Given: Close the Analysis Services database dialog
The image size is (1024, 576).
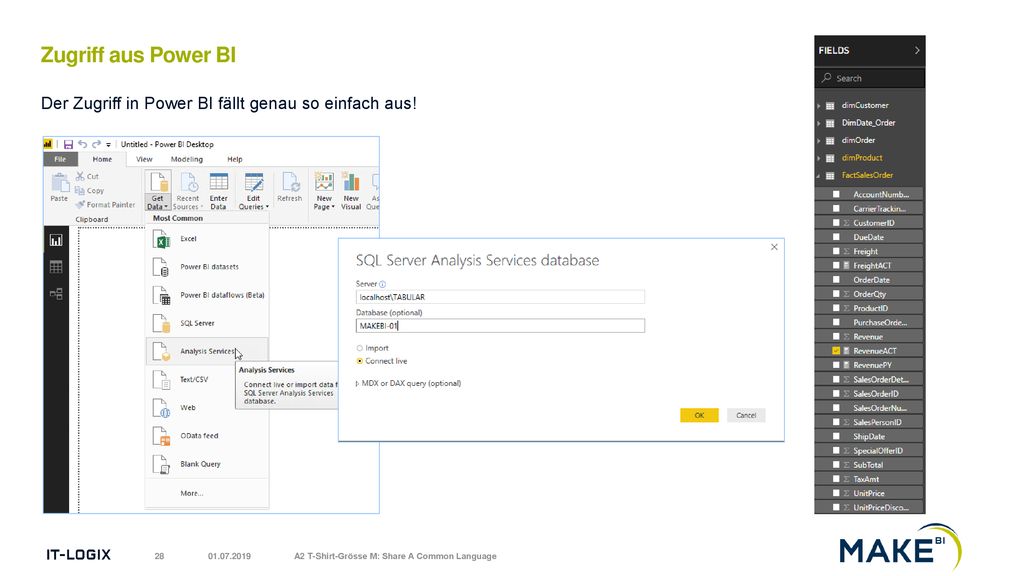Looking at the screenshot, I should (774, 247).
